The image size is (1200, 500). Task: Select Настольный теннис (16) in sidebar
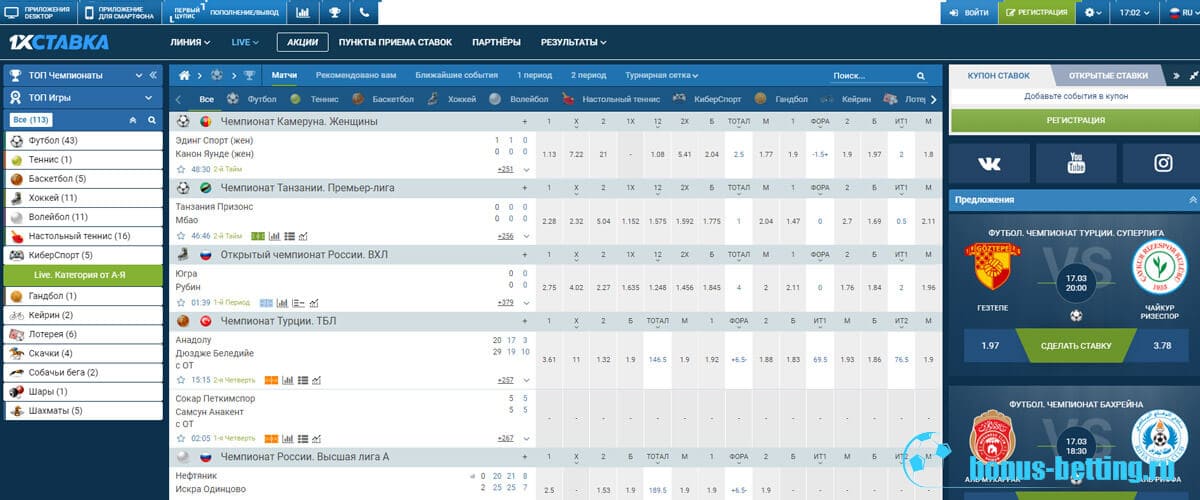83,236
